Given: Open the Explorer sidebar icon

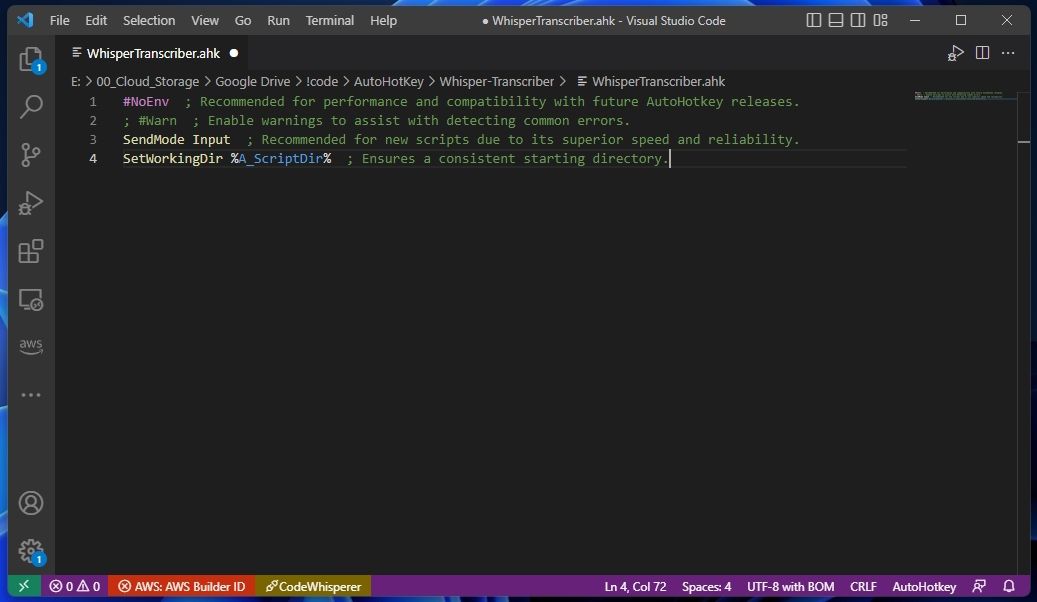Looking at the screenshot, I should pos(30,60).
